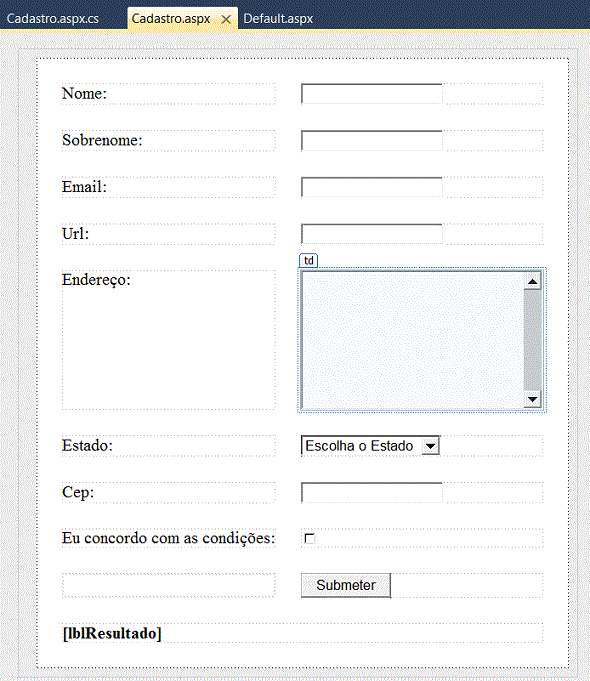This screenshot has width=590, height=681.
Task: Open the Escolha o Estado dropdown
Action: (x=370, y=446)
